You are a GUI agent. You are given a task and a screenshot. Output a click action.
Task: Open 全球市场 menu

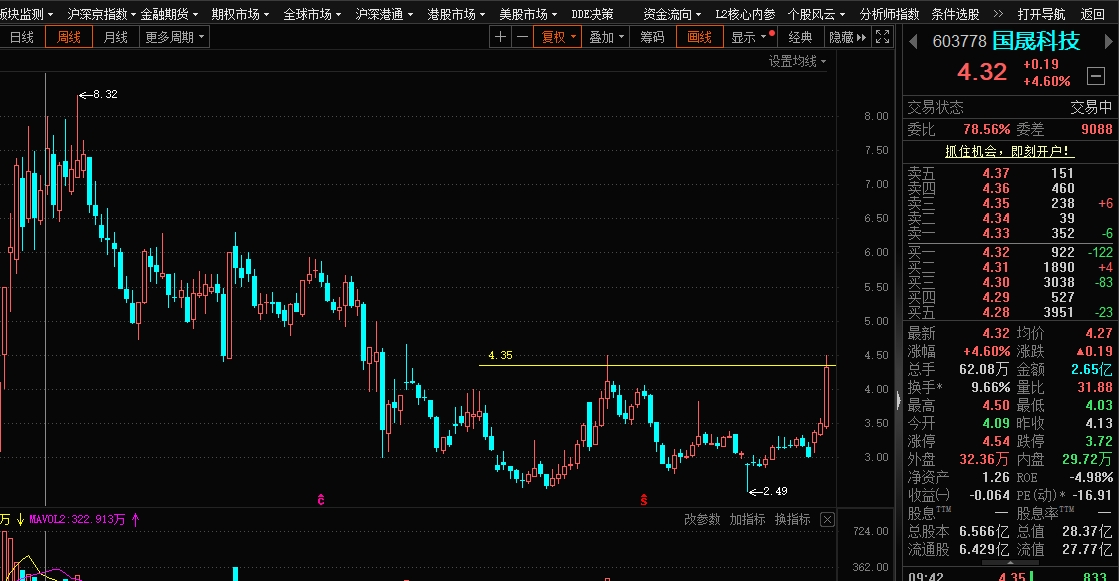click(x=312, y=14)
